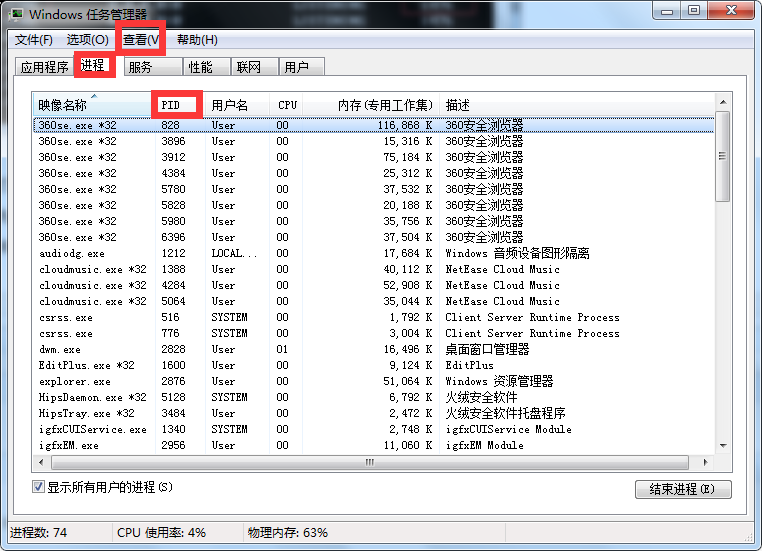The width and height of the screenshot is (762, 551).
Task: Select csrss.exe process with PID 776
Action: point(374,334)
